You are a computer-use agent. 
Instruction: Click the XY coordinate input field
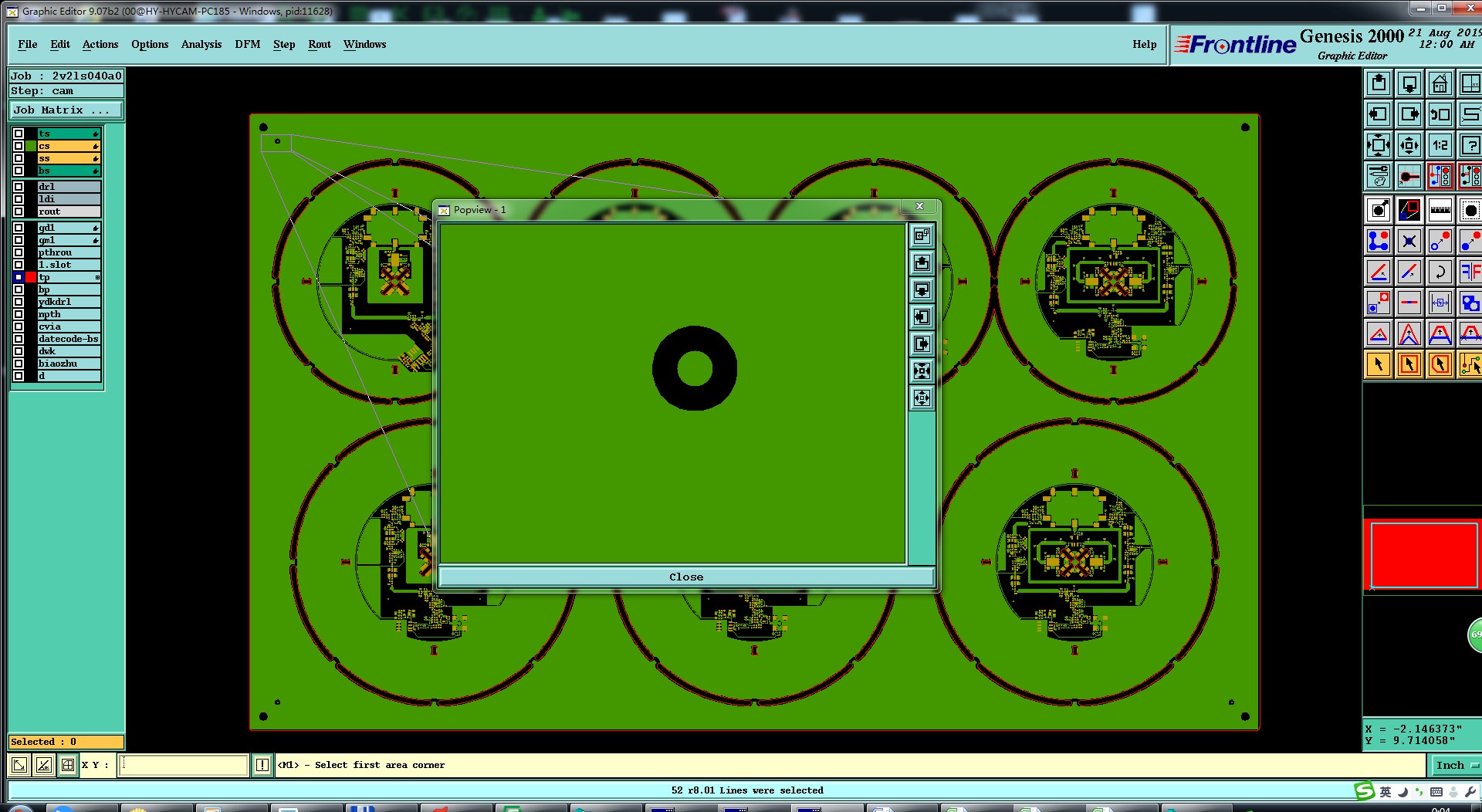[183, 765]
